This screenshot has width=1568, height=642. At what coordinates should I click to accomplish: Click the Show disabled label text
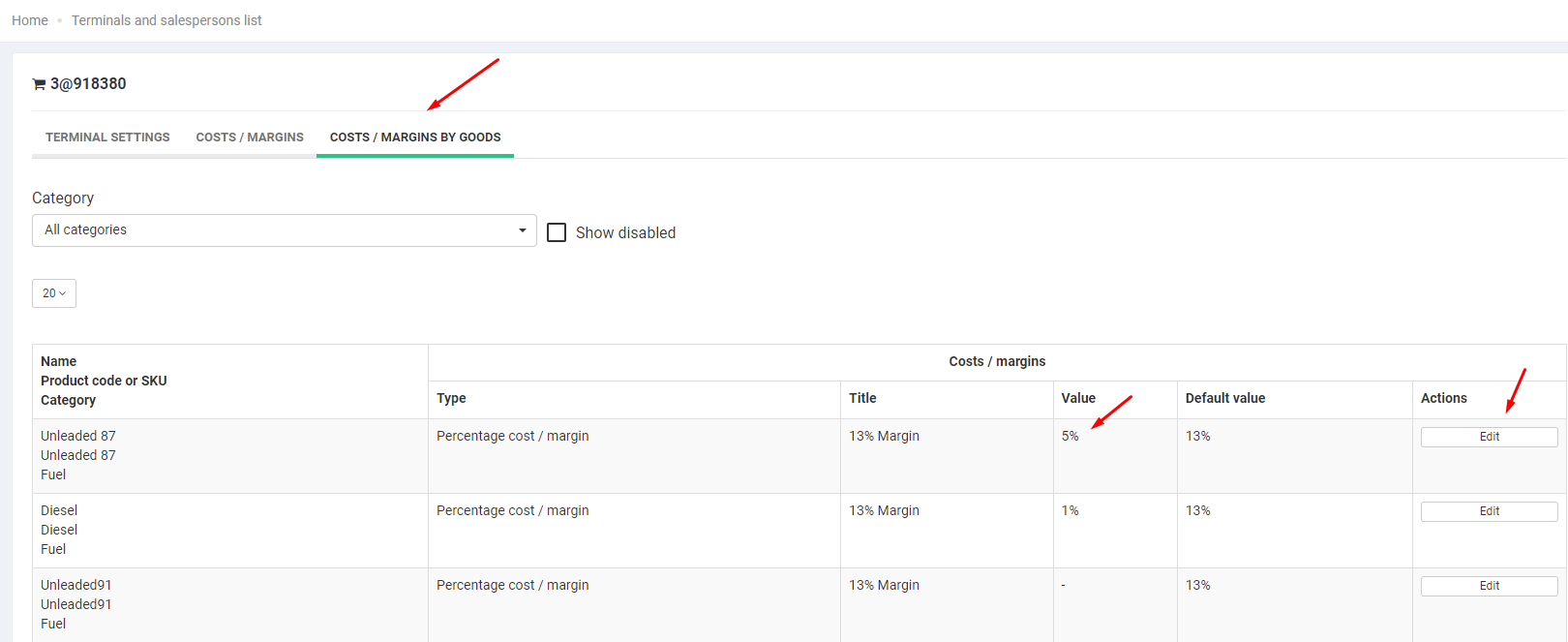coord(625,233)
